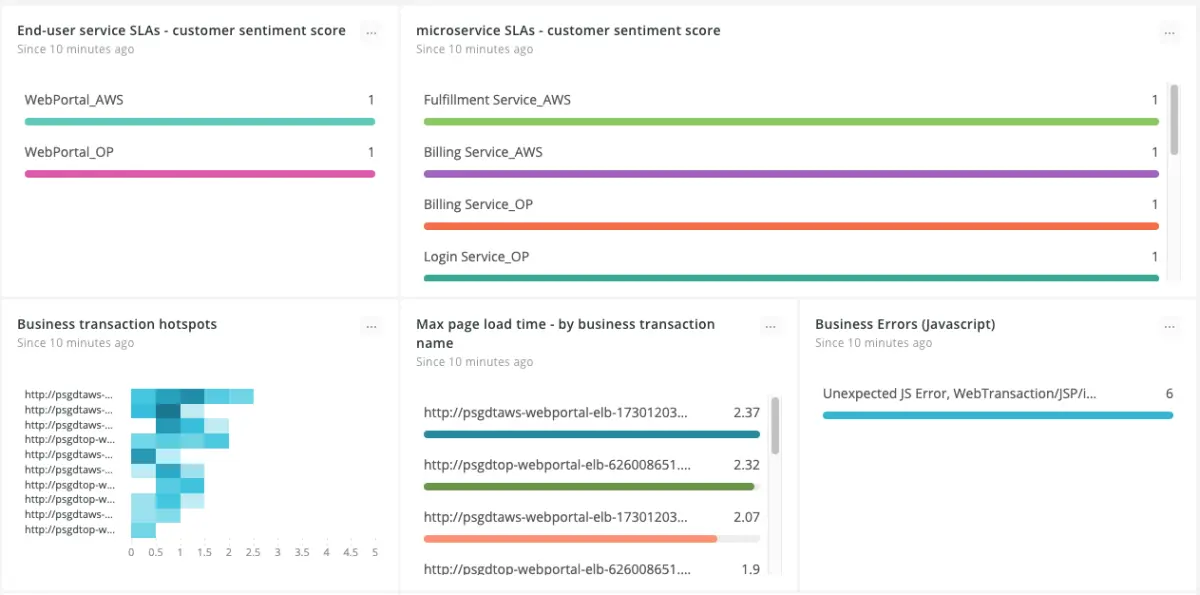This screenshot has width=1200, height=595.
Task: Click the darkest heatmap cell in hotspots
Action: coord(168,411)
